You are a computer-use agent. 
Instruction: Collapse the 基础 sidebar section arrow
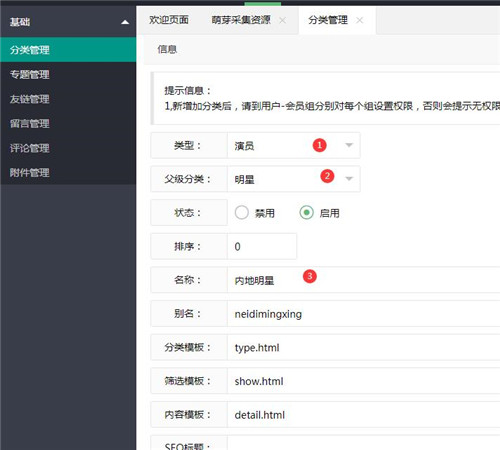tap(125, 22)
